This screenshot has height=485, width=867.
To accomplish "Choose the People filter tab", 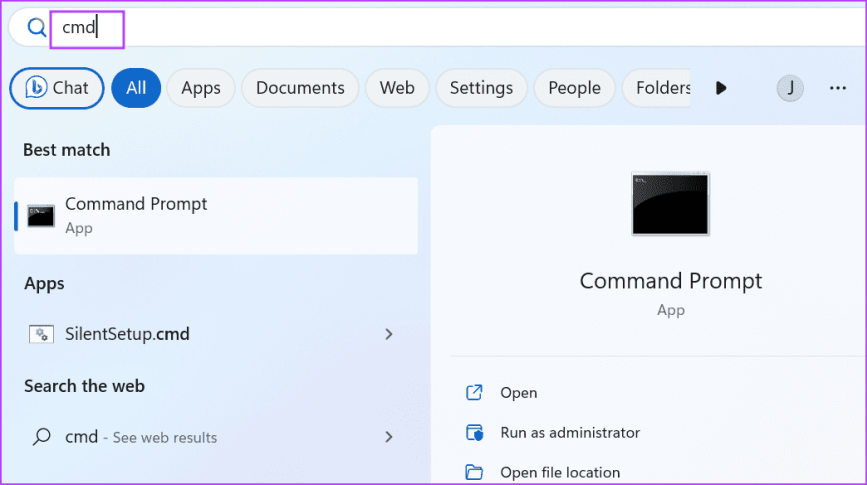I will 574,88.
